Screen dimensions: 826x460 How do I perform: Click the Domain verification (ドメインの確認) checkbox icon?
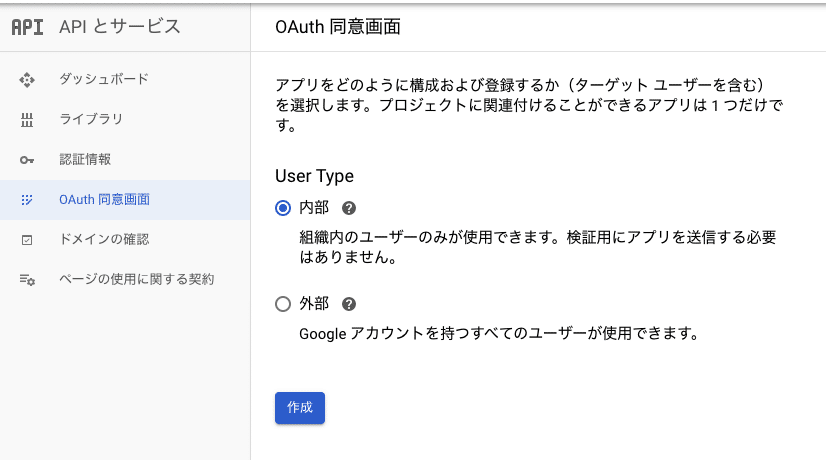click(x=28, y=240)
